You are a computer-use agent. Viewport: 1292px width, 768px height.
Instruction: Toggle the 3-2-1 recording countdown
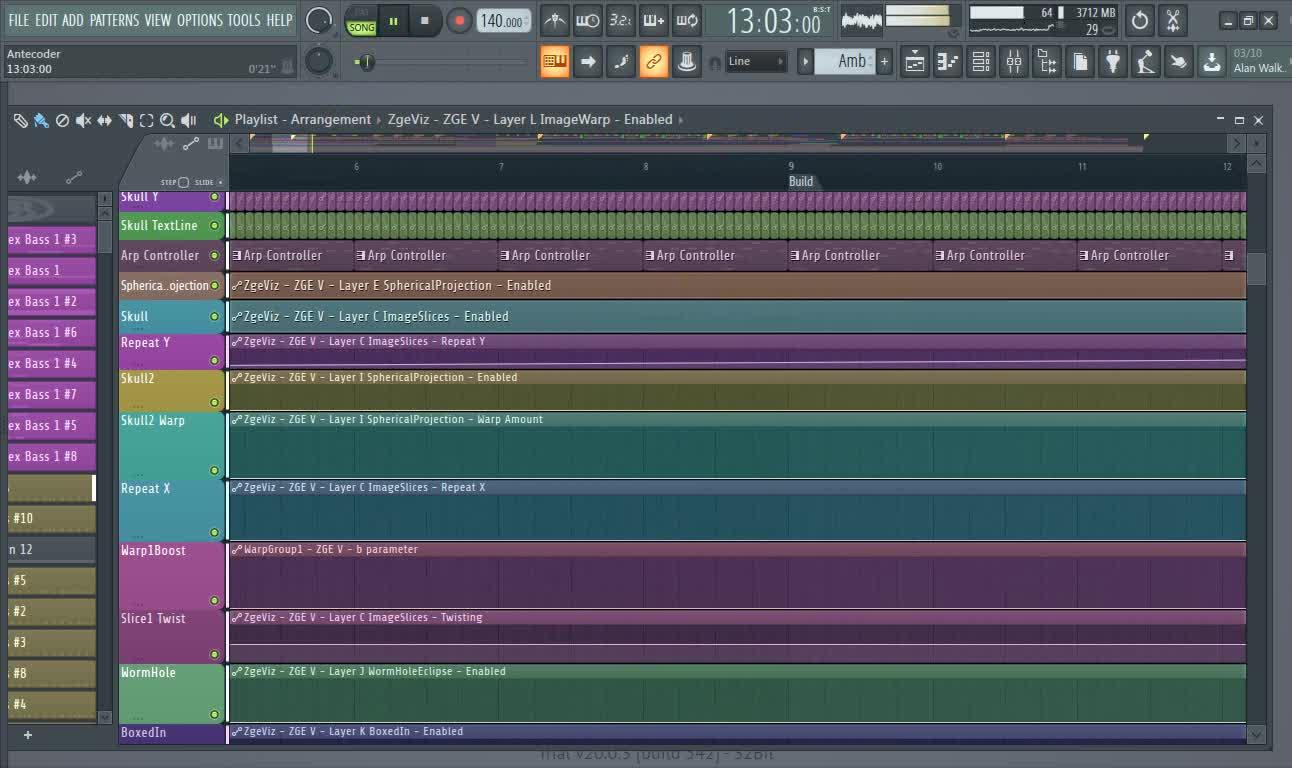pyautogui.click(x=621, y=20)
